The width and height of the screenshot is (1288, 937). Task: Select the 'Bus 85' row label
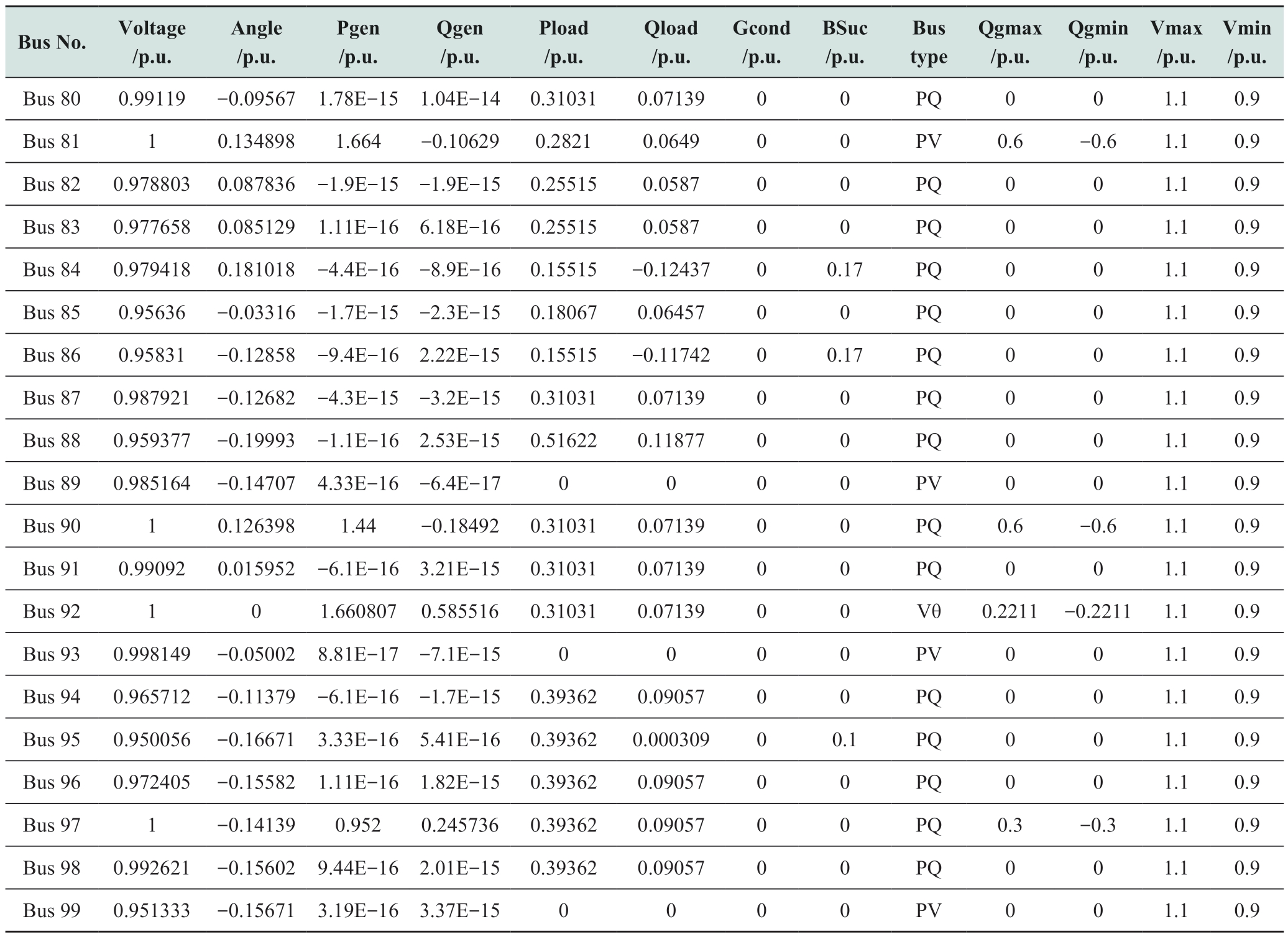[52, 313]
